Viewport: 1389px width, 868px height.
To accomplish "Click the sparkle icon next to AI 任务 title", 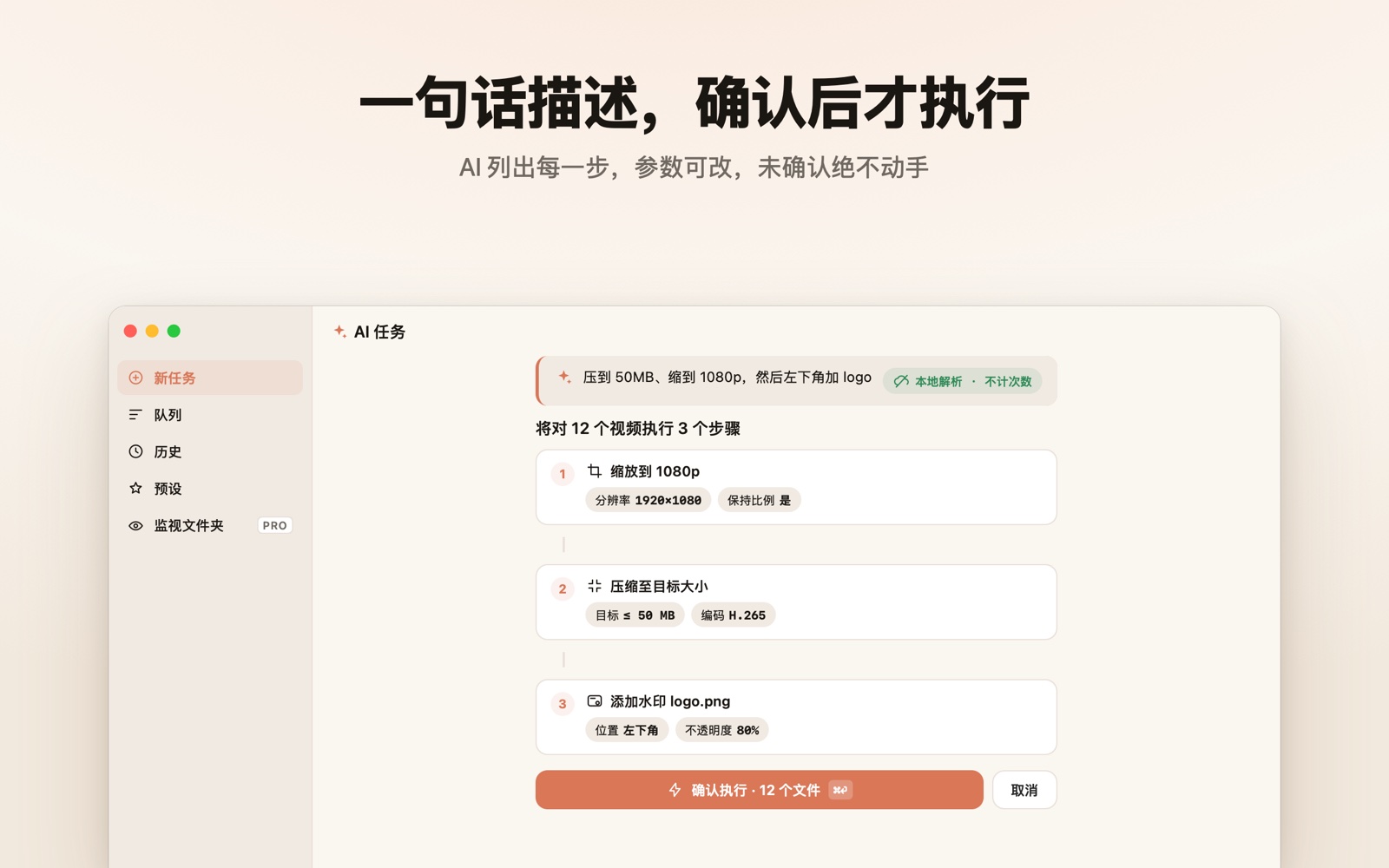I will pyautogui.click(x=339, y=331).
